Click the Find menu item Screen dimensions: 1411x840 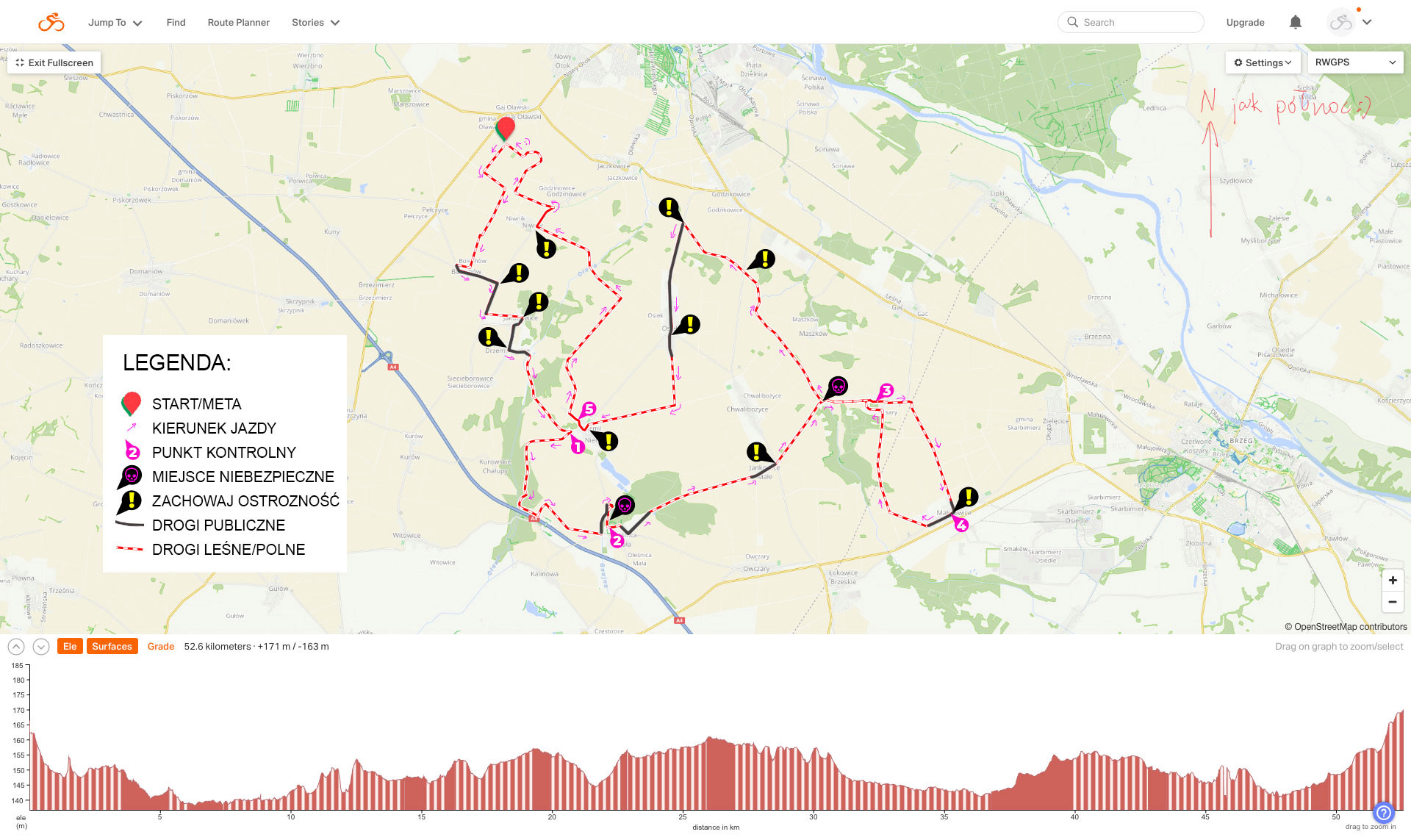176,23
